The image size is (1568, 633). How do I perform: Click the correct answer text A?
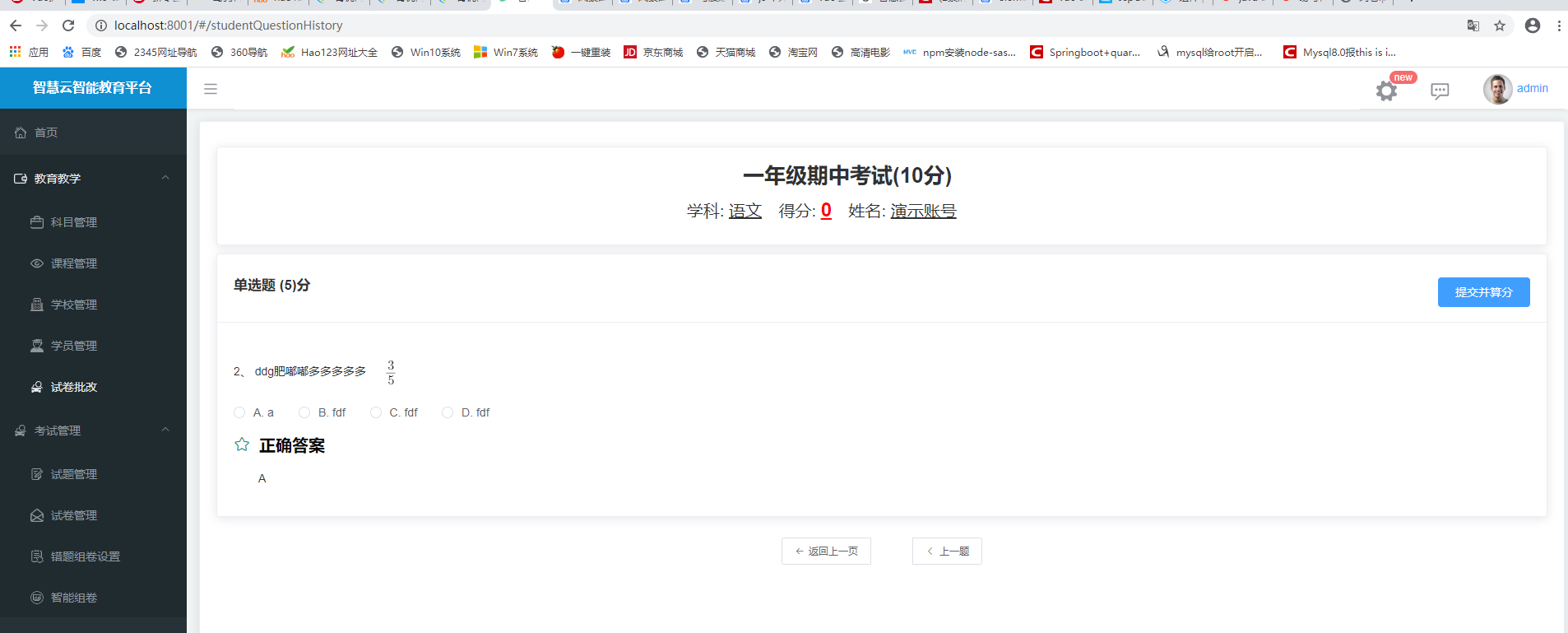262,478
